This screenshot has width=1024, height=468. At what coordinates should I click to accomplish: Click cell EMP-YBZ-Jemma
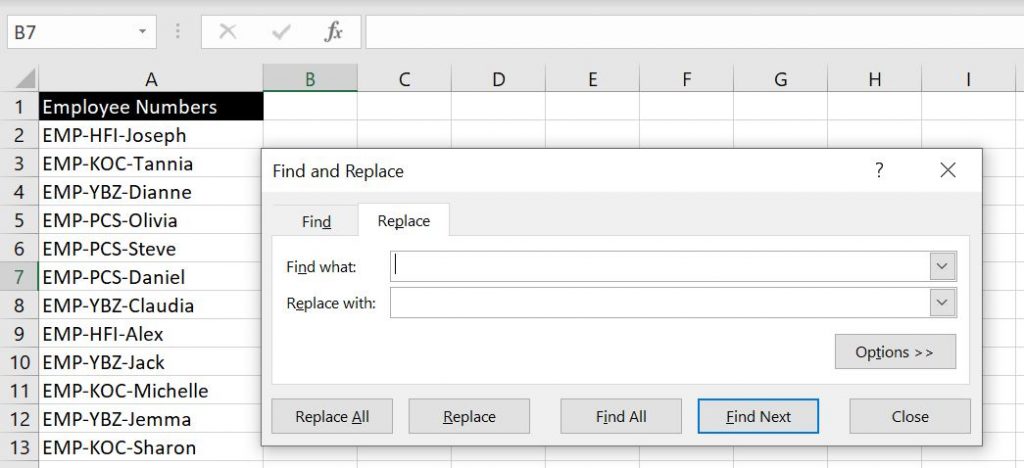pos(151,419)
